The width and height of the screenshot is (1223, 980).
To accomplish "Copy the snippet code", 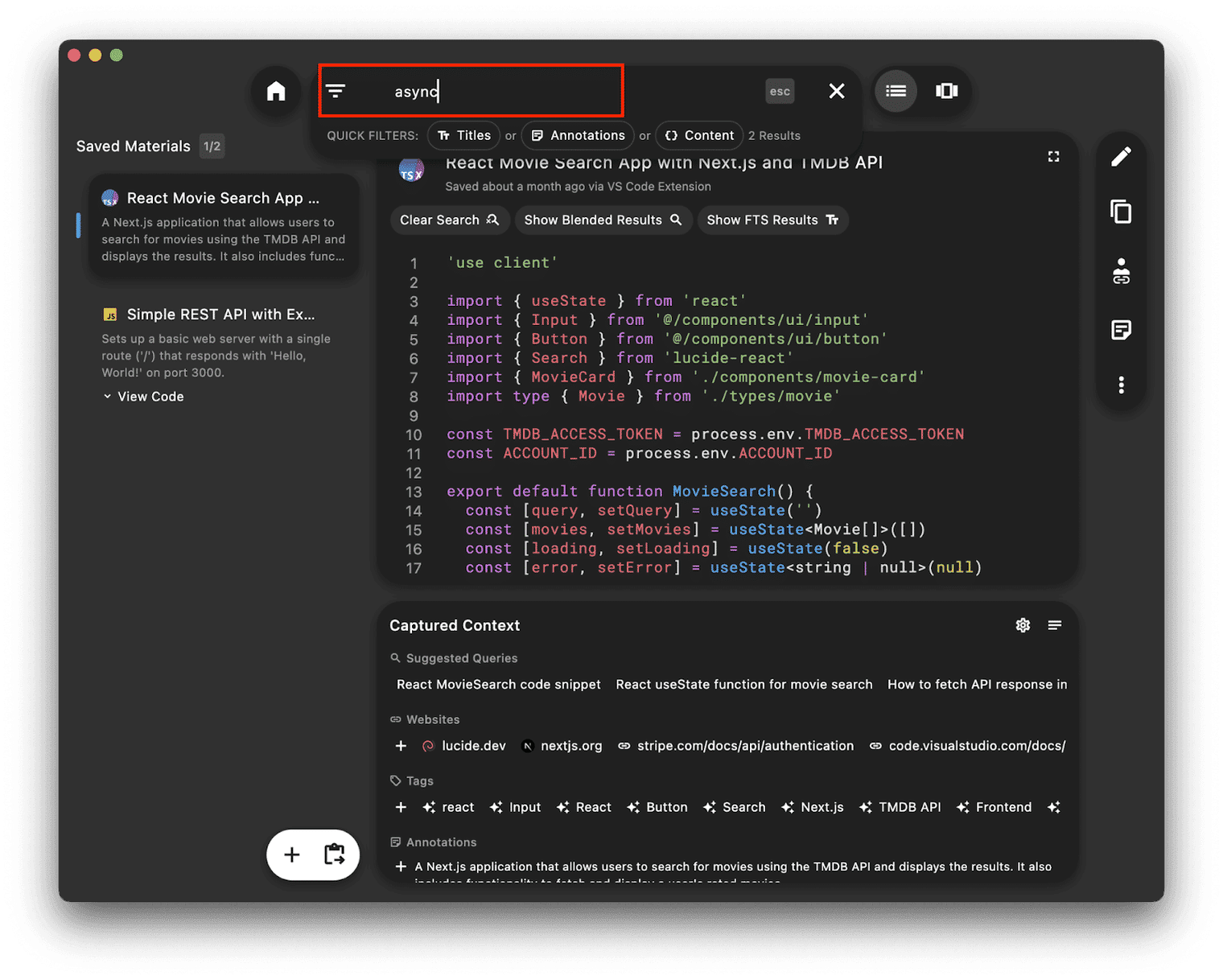I will point(1121,212).
